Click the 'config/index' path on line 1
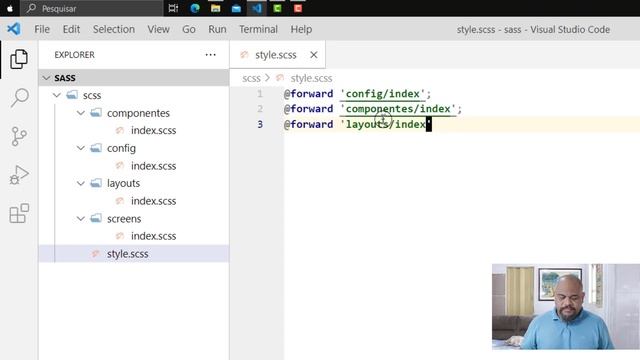The height and width of the screenshot is (360, 640). [x=382, y=94]
